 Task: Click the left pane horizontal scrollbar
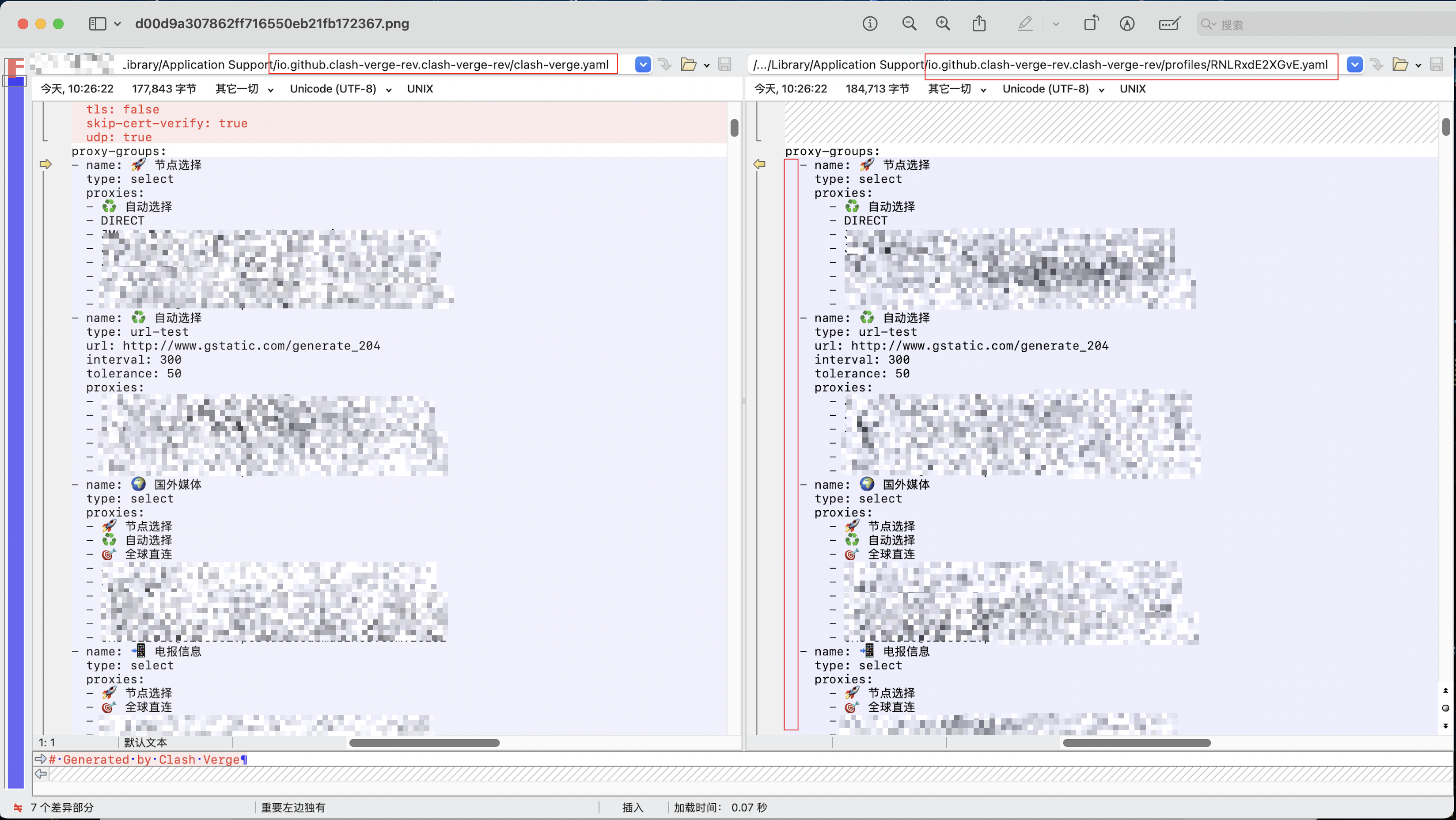click(424, 743)
